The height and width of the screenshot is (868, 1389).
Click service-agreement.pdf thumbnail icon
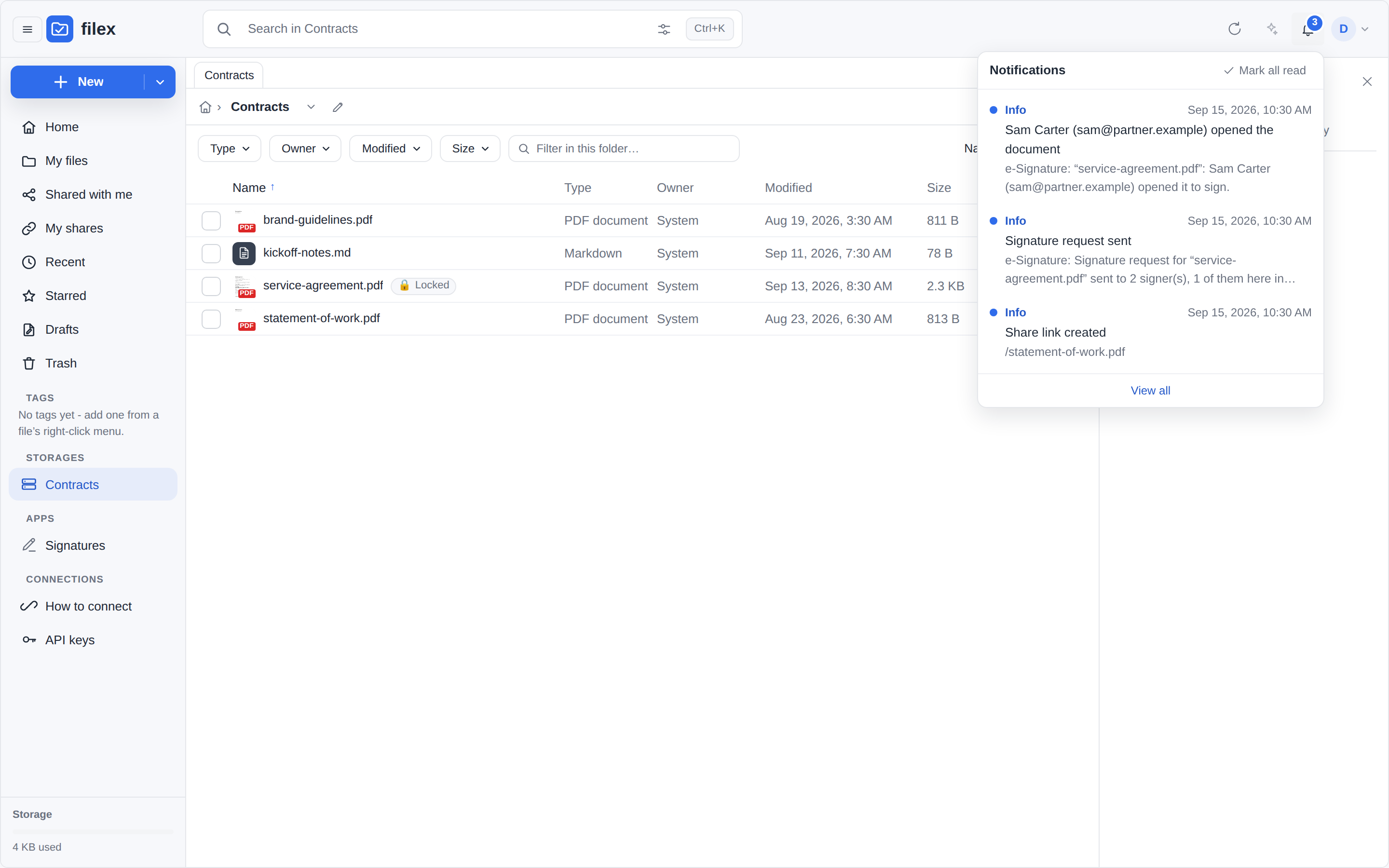244,286
